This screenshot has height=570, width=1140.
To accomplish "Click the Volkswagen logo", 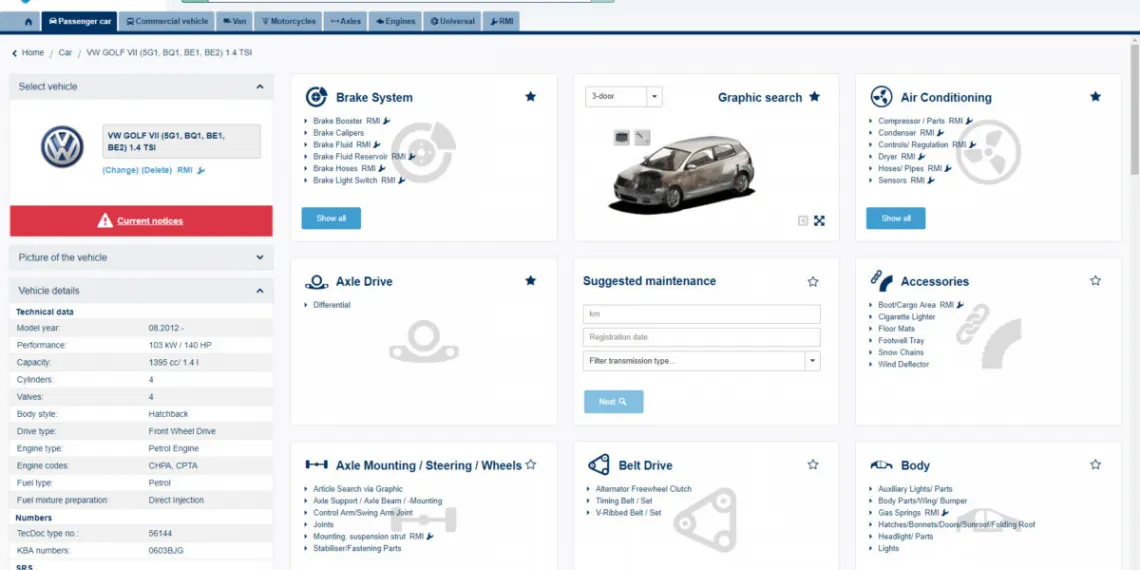I will (62, 147).
